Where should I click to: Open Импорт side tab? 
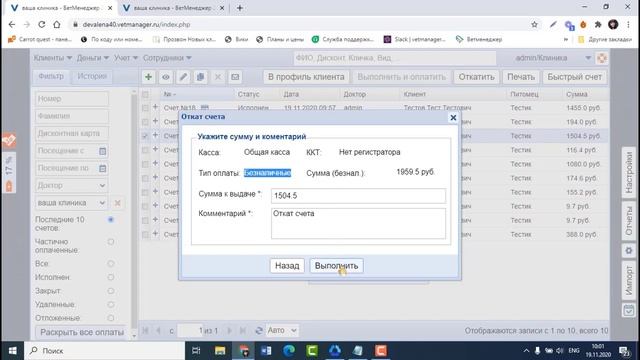point(629,280)
